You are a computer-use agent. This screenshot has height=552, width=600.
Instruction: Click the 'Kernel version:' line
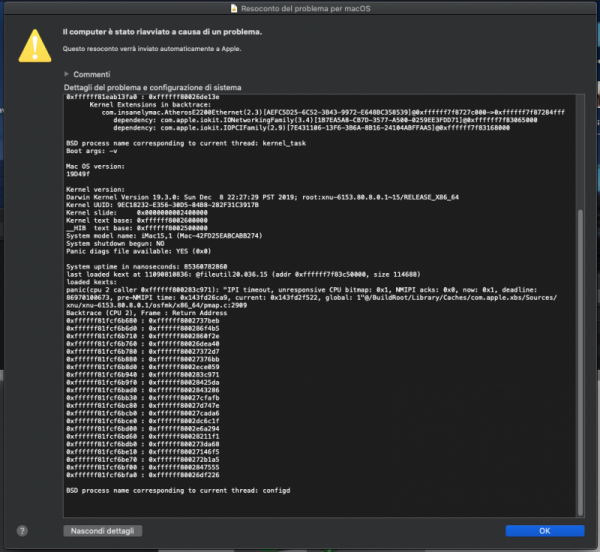tap(95, 190)
